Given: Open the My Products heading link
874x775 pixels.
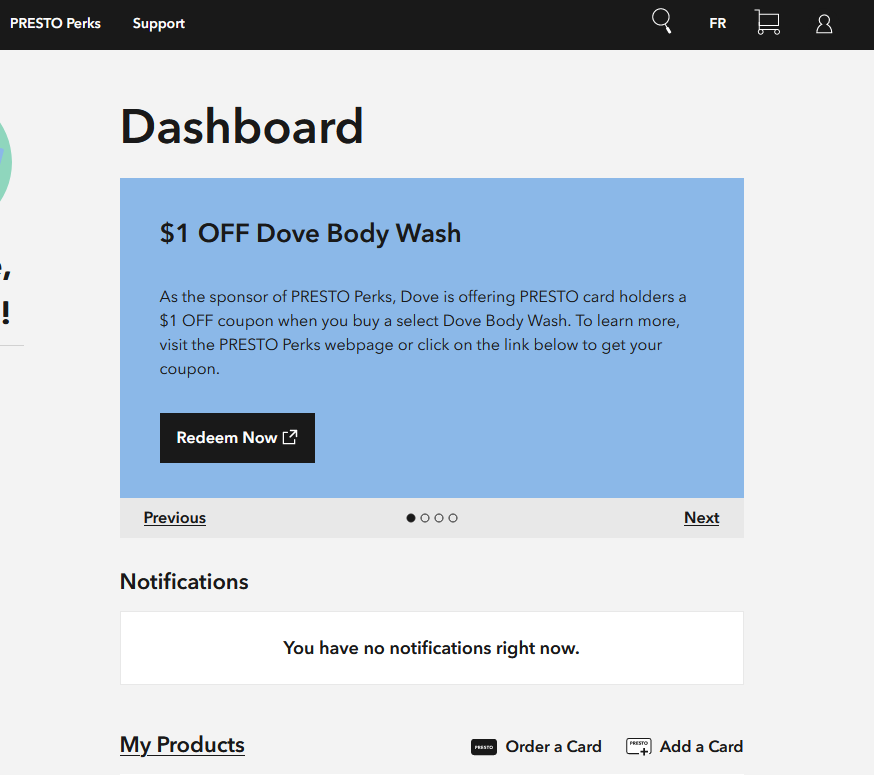Looking at the screenshot, I should pyautogui.click(x=182, y=745).
